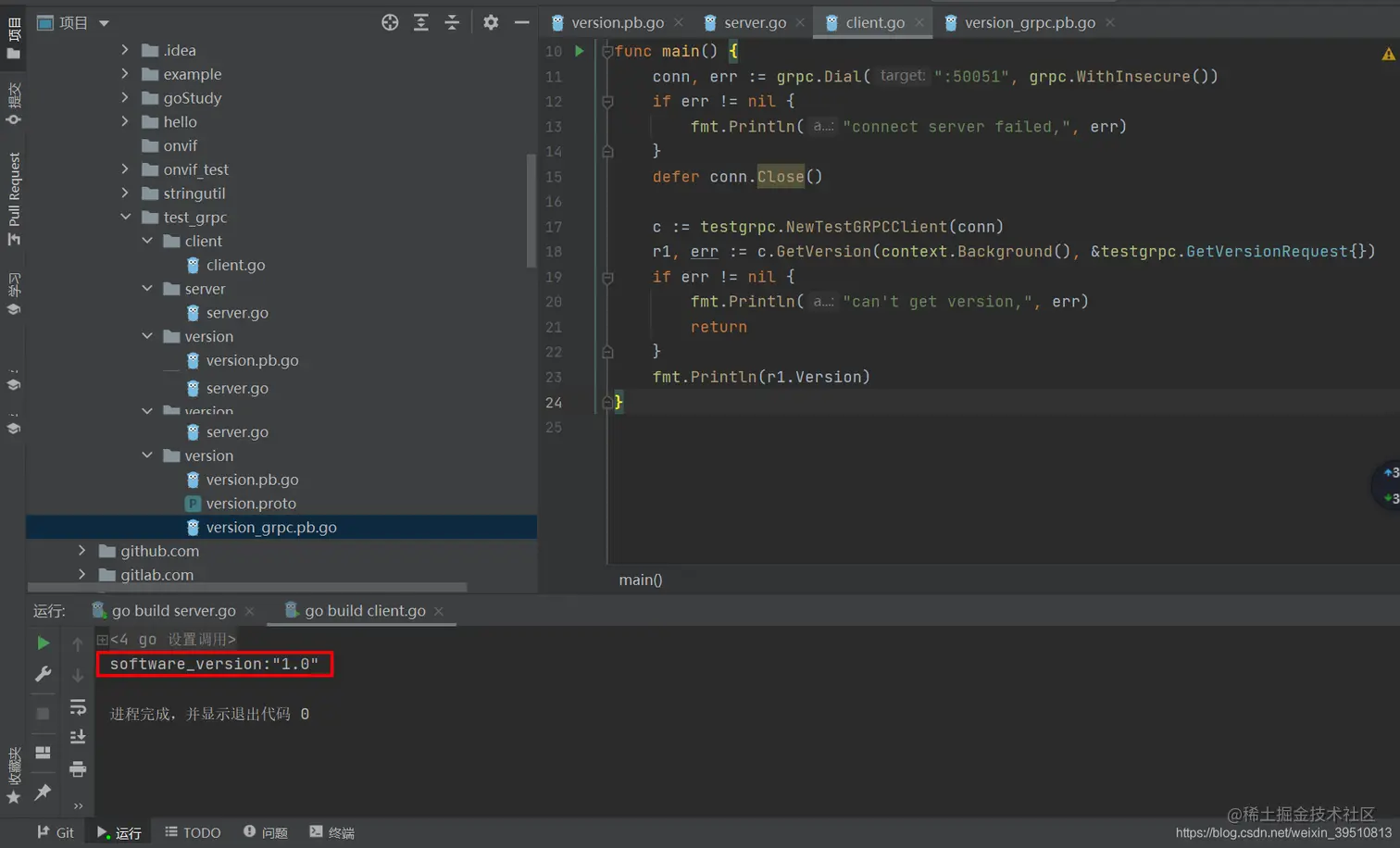Select the onvif folder

tap(180, 145)
